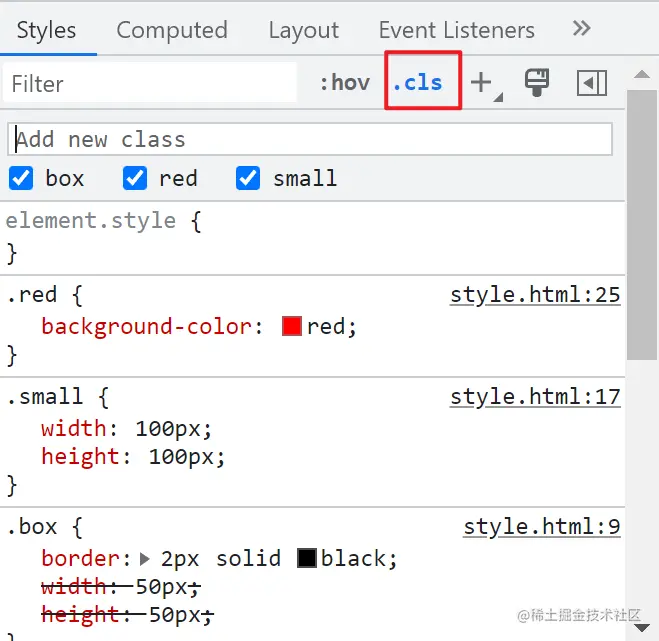Show more tabs via double chevron

pyautogui.click(x=582, y=29)
